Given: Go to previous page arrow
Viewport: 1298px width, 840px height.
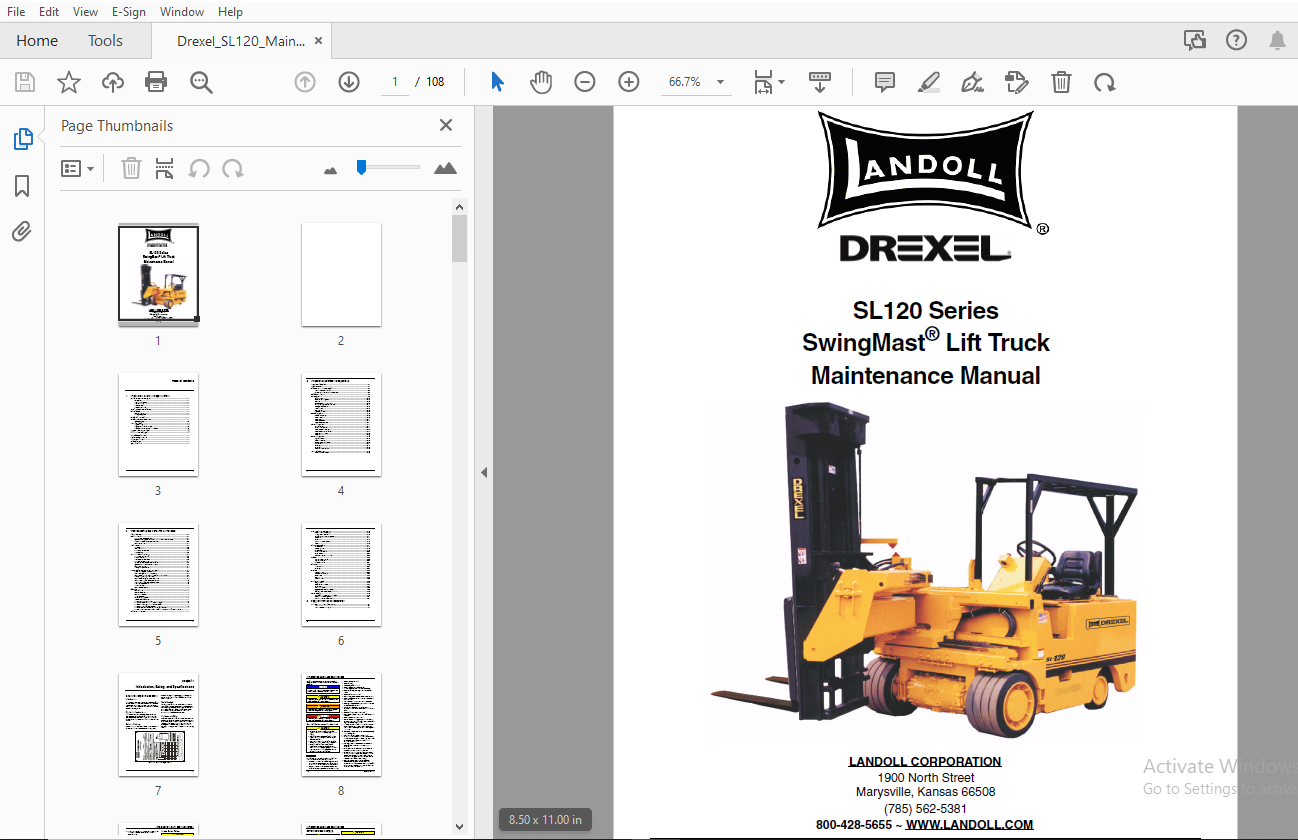Looking at the screenshot, I should coord(305,82).
